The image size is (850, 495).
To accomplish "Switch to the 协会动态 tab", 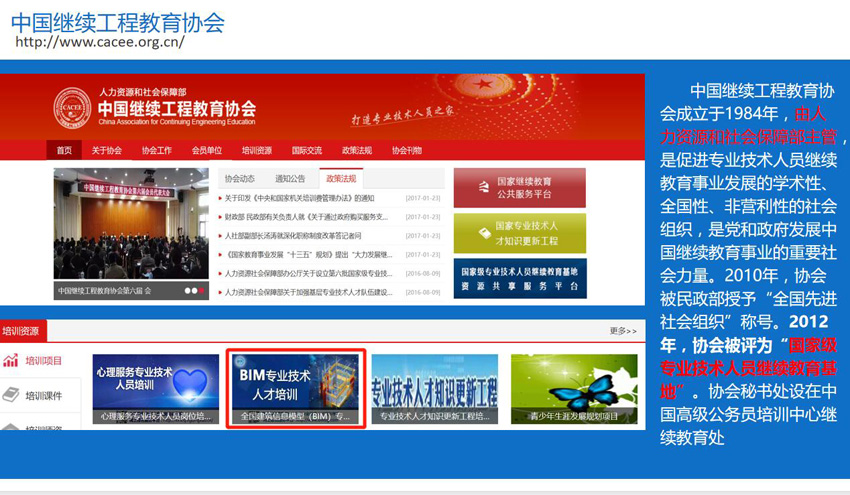I will pos(240,178).
